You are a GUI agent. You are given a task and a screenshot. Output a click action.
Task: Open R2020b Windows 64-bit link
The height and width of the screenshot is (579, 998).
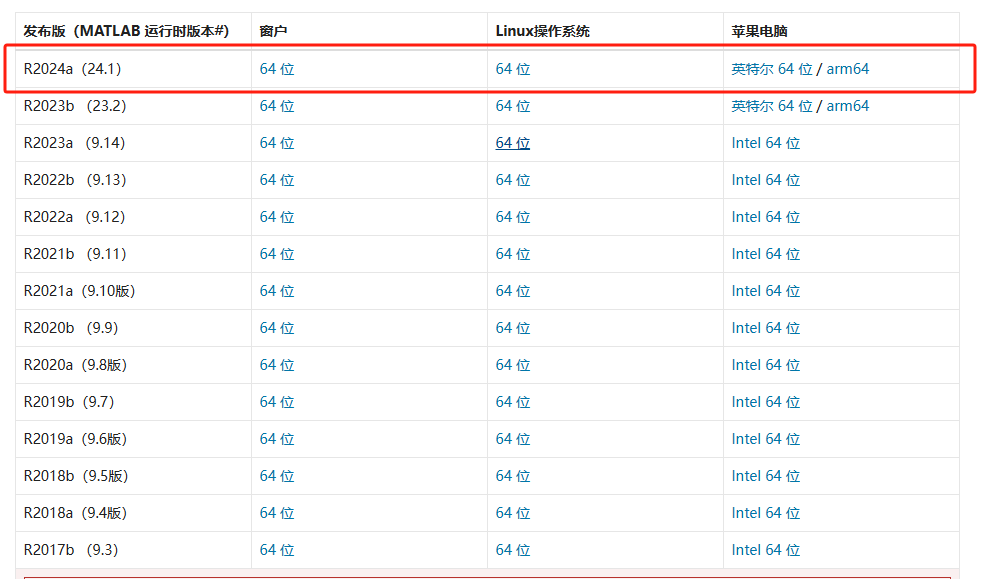pyautogui.click(x=277, y=327)
